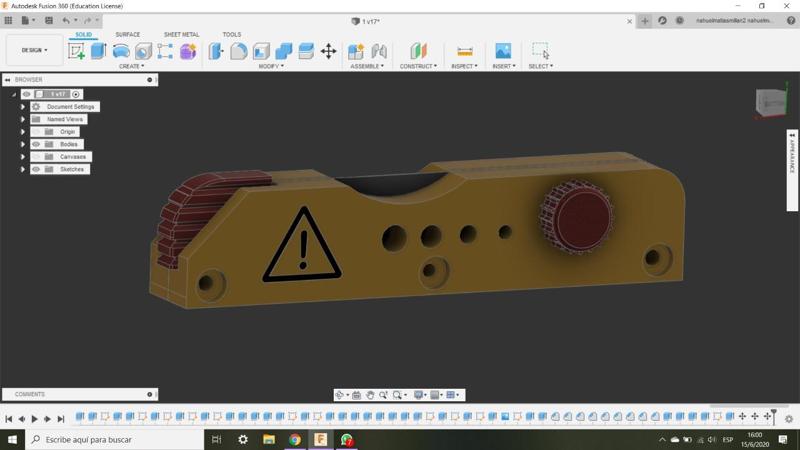The height and width of the screenshot is (450, 800).
Task: Toggle Canvases folder visibility
Action: click(x=36, y=157)
